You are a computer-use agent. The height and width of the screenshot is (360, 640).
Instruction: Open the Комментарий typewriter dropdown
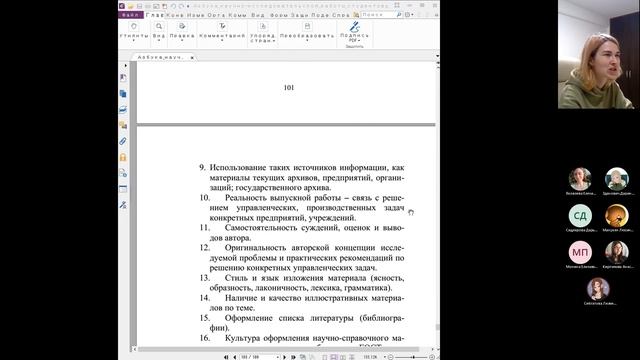click(x=222, y=32)
